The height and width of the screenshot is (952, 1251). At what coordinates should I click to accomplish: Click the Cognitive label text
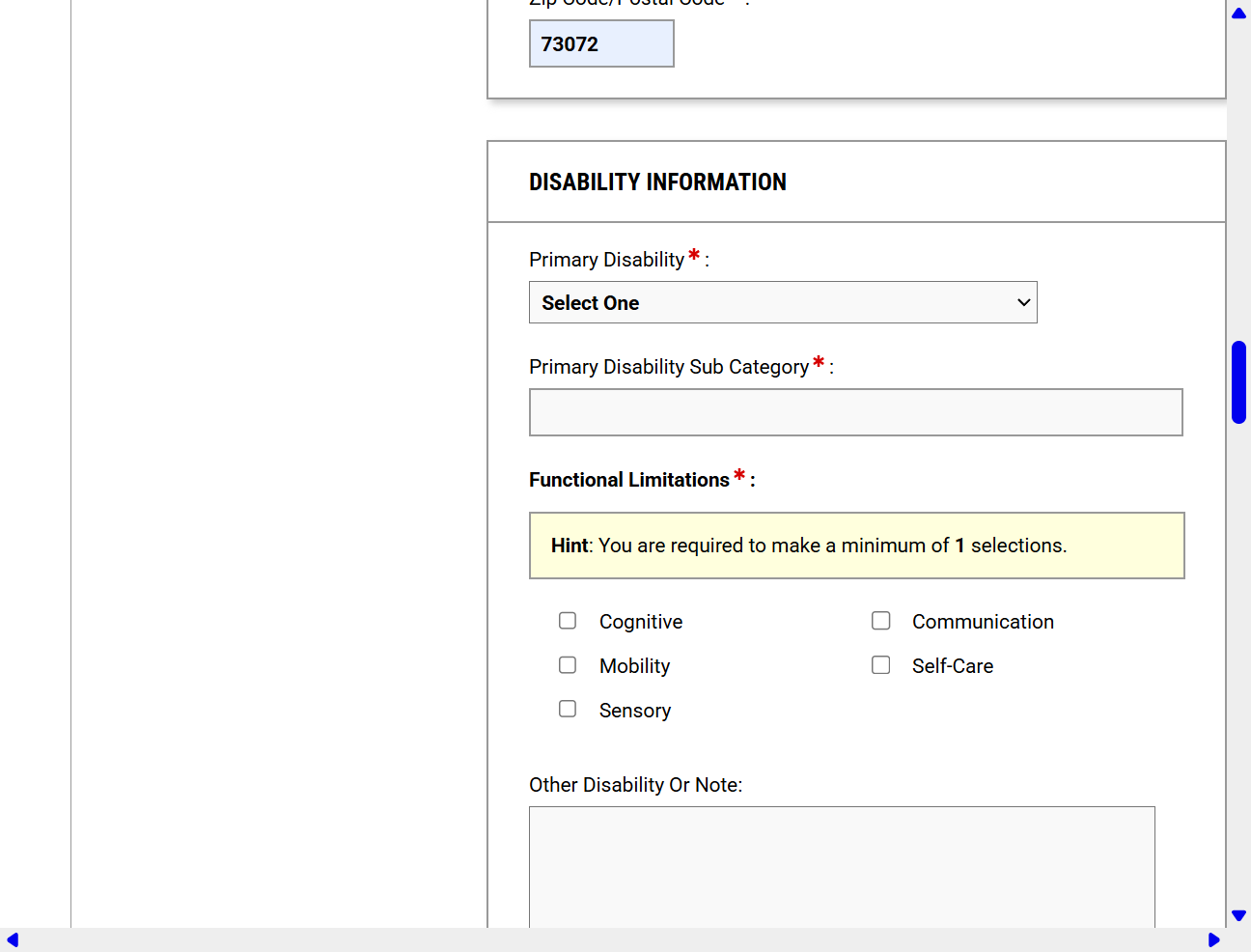click(641, 622)
